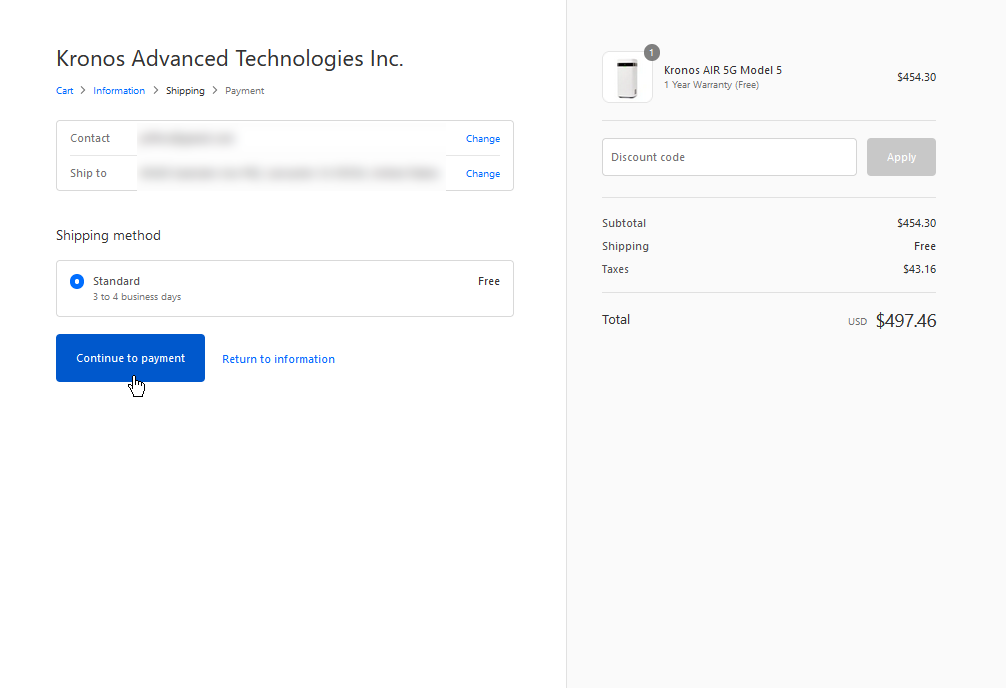This screenshot has height=688, width=1006.
Task: Open the Kronos AIR 5G product thumbnail
Action: point(627,78)
